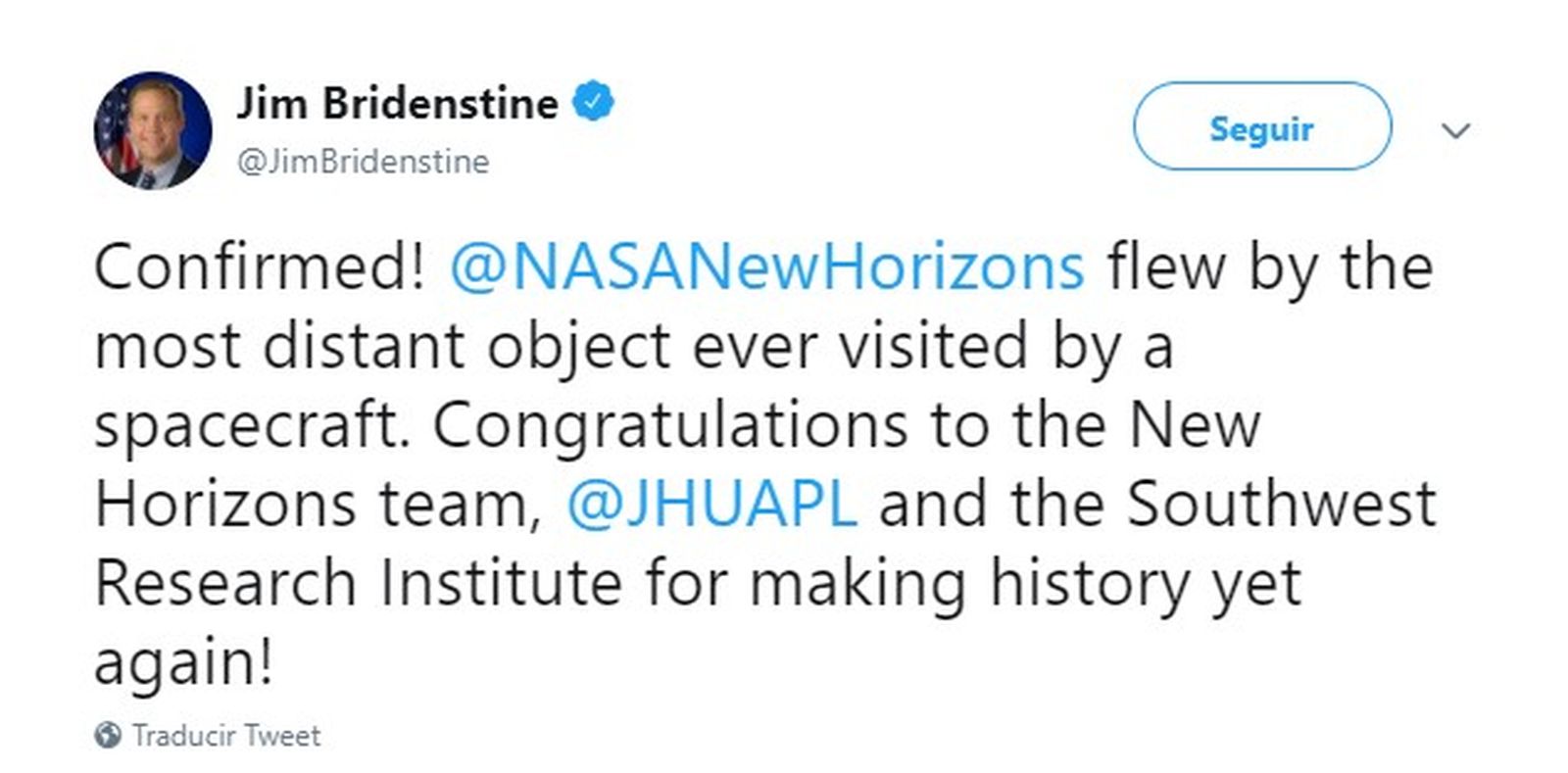1568x773 pixels.
Task: Open the @JimBridenstine handle link
Action: 364,162
